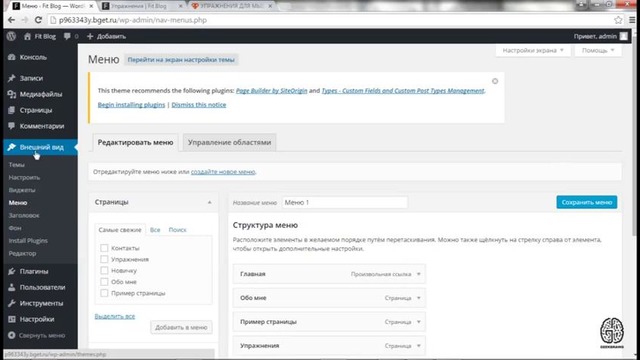Go forward in browser
This screenshot has width=640, height=360.
point(25,20)
